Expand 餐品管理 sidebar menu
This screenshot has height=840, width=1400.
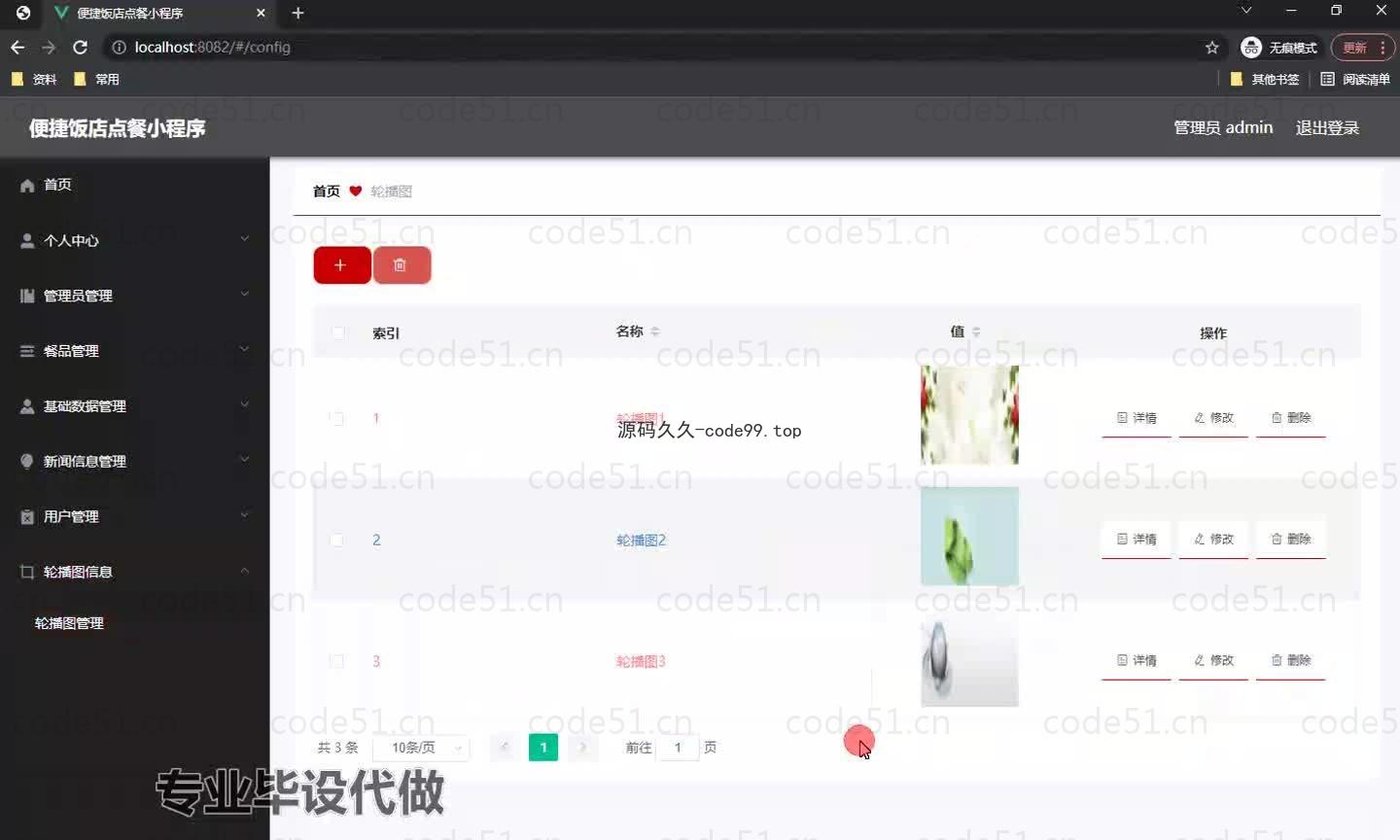134,351
